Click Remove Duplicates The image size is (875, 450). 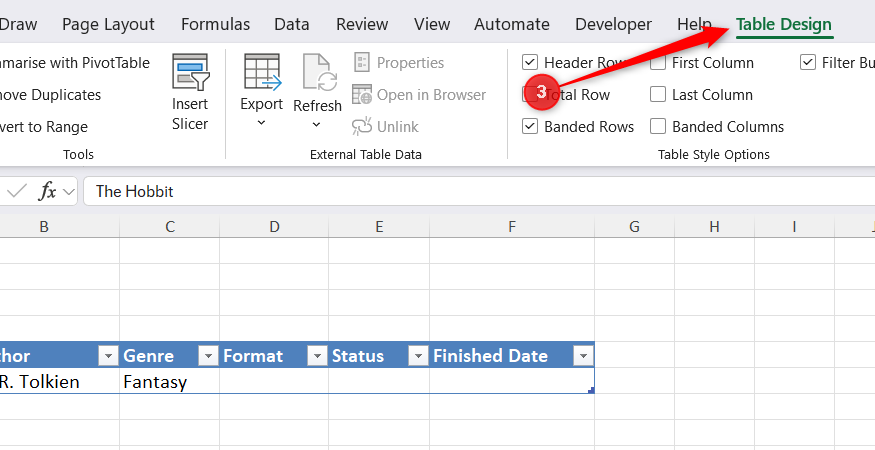tap(50, 94)
